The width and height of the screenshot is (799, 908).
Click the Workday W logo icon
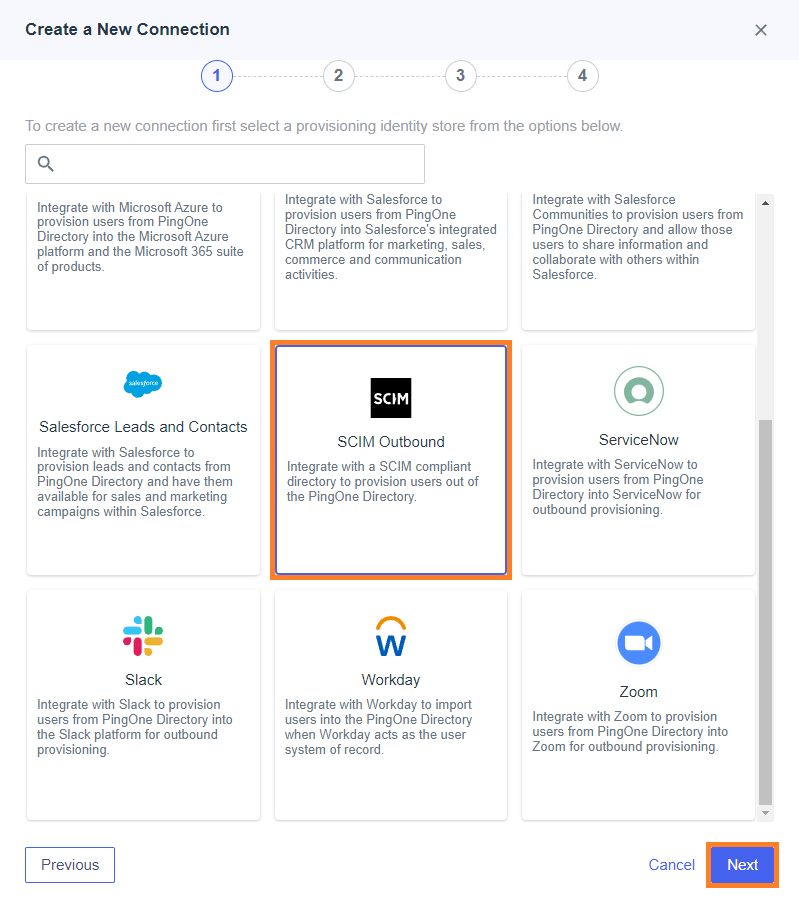pyautogui.click(x=391, y=636)
